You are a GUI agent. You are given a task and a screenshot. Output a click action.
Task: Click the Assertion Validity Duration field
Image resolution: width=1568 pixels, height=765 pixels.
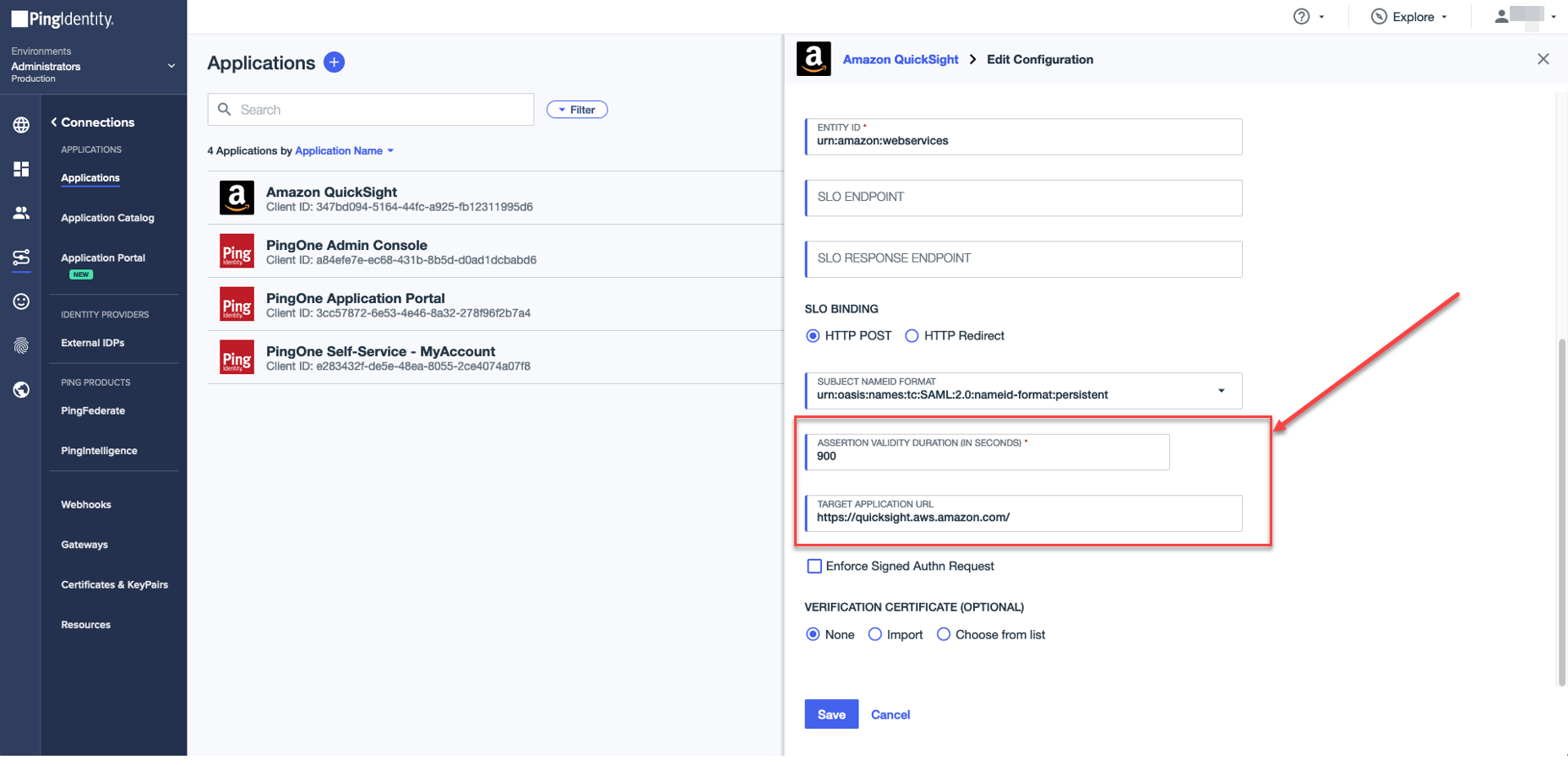[988, 452]
